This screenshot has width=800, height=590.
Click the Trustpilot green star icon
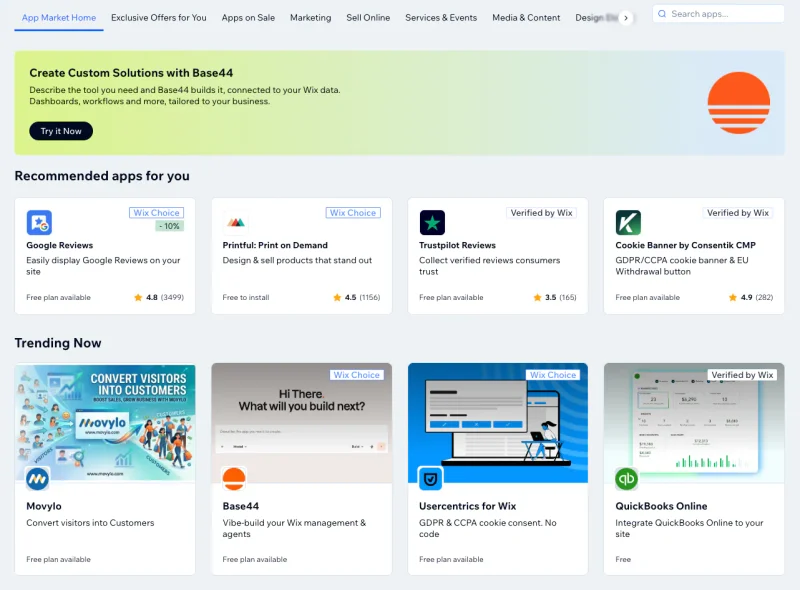[432, 223]
